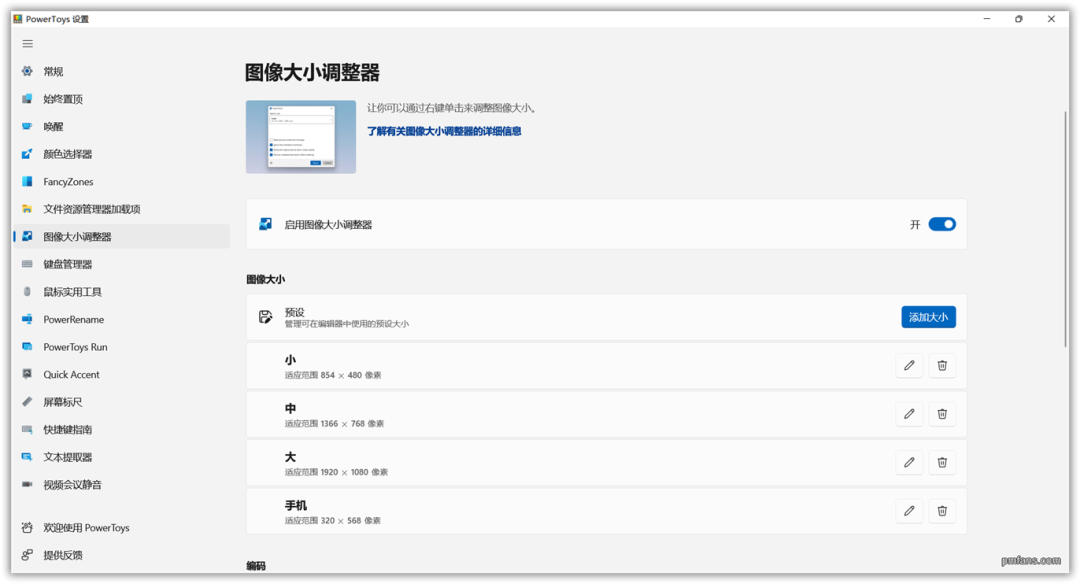Click the 图像大小 section heading
Viewport: 1080px width, 584px height.
(265, 279)
